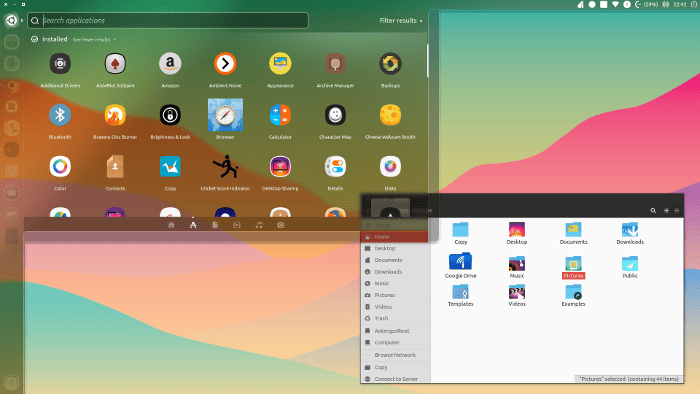The image size is (700, 394).
Task: Open the Character Map app
Action: coord(335,115)
